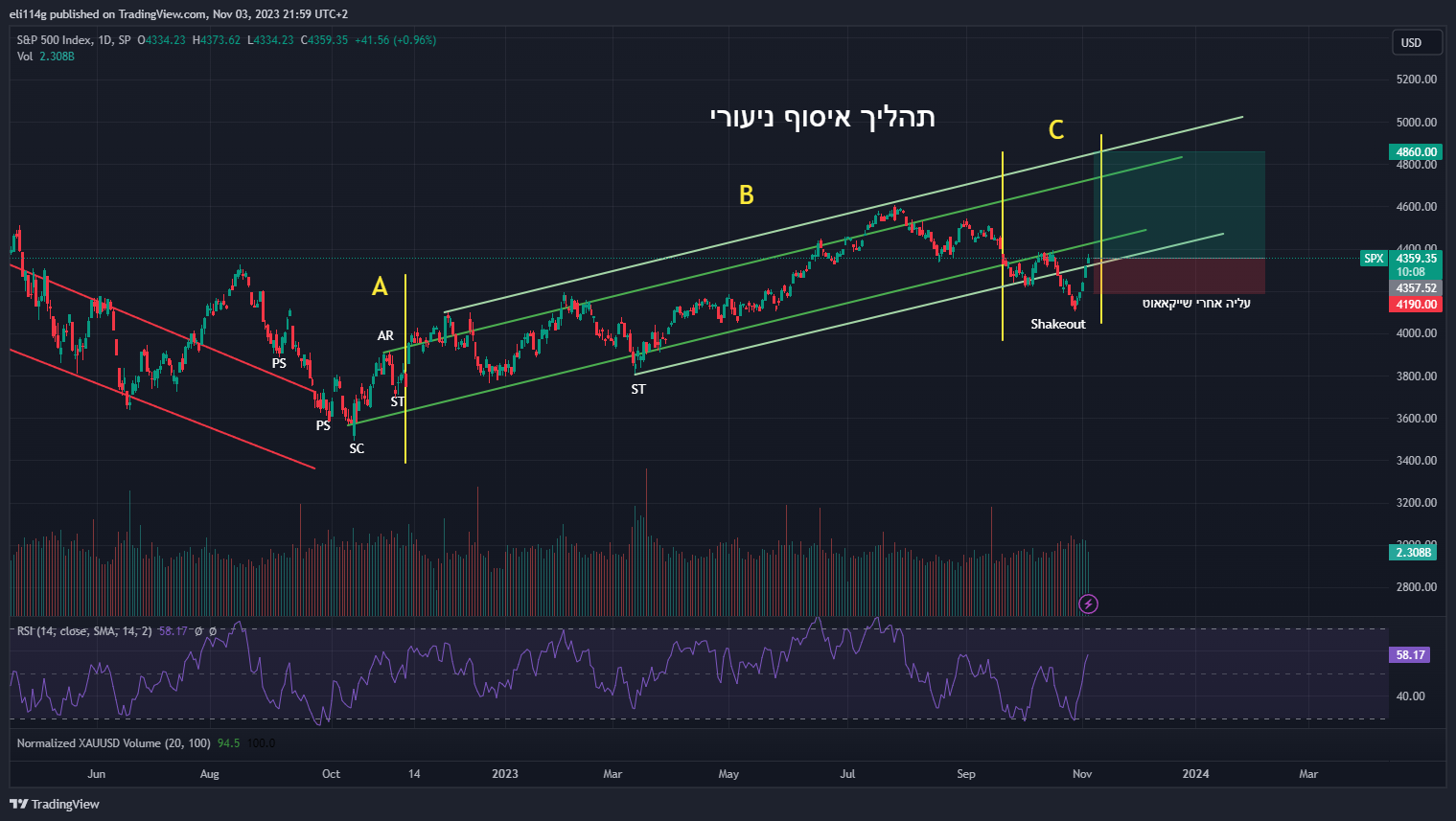
Task: Select the yellow phase B label
Action: click(746, 195)
